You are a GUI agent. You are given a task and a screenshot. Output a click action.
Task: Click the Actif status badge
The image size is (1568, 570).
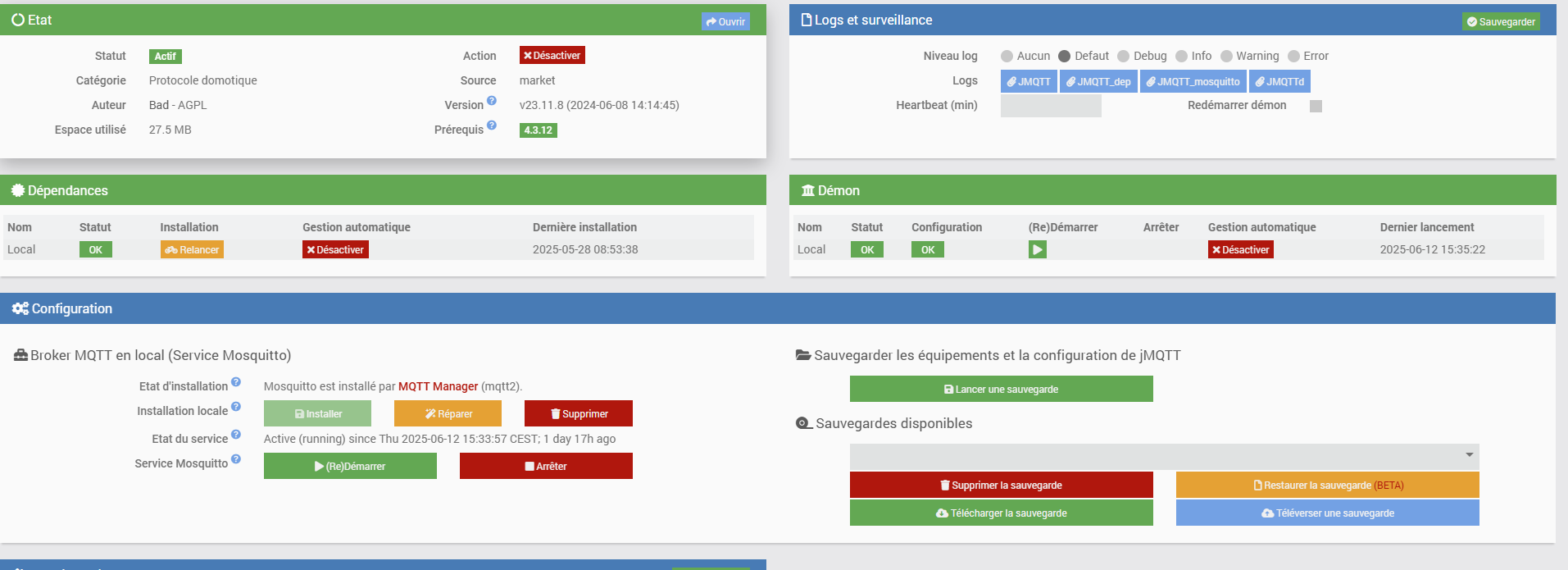(x=166, y=56)
